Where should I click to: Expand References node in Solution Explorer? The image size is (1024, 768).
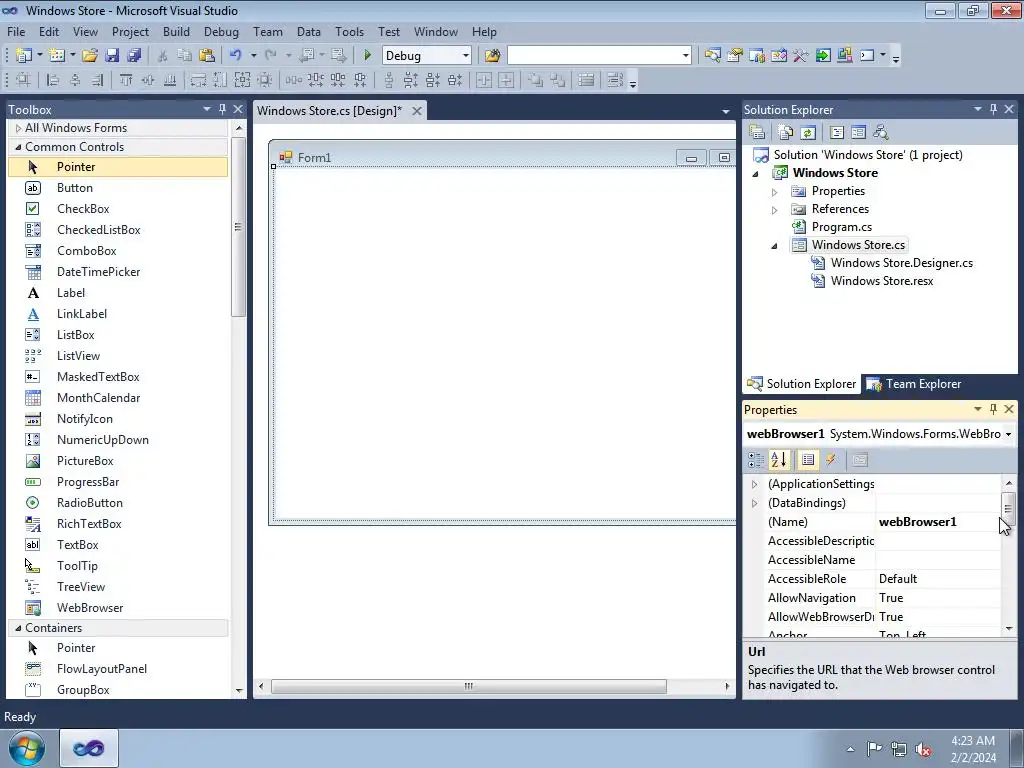point(775,210)
